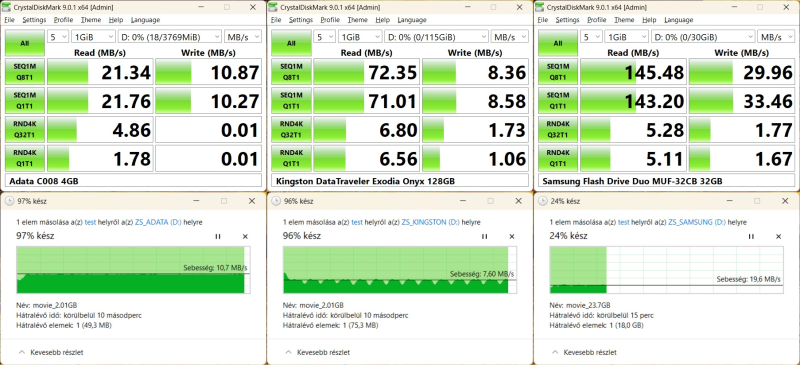Run RND4K Q32T1 test in Adata window
The width and height of the screenshot is (800, 365).
24,129
